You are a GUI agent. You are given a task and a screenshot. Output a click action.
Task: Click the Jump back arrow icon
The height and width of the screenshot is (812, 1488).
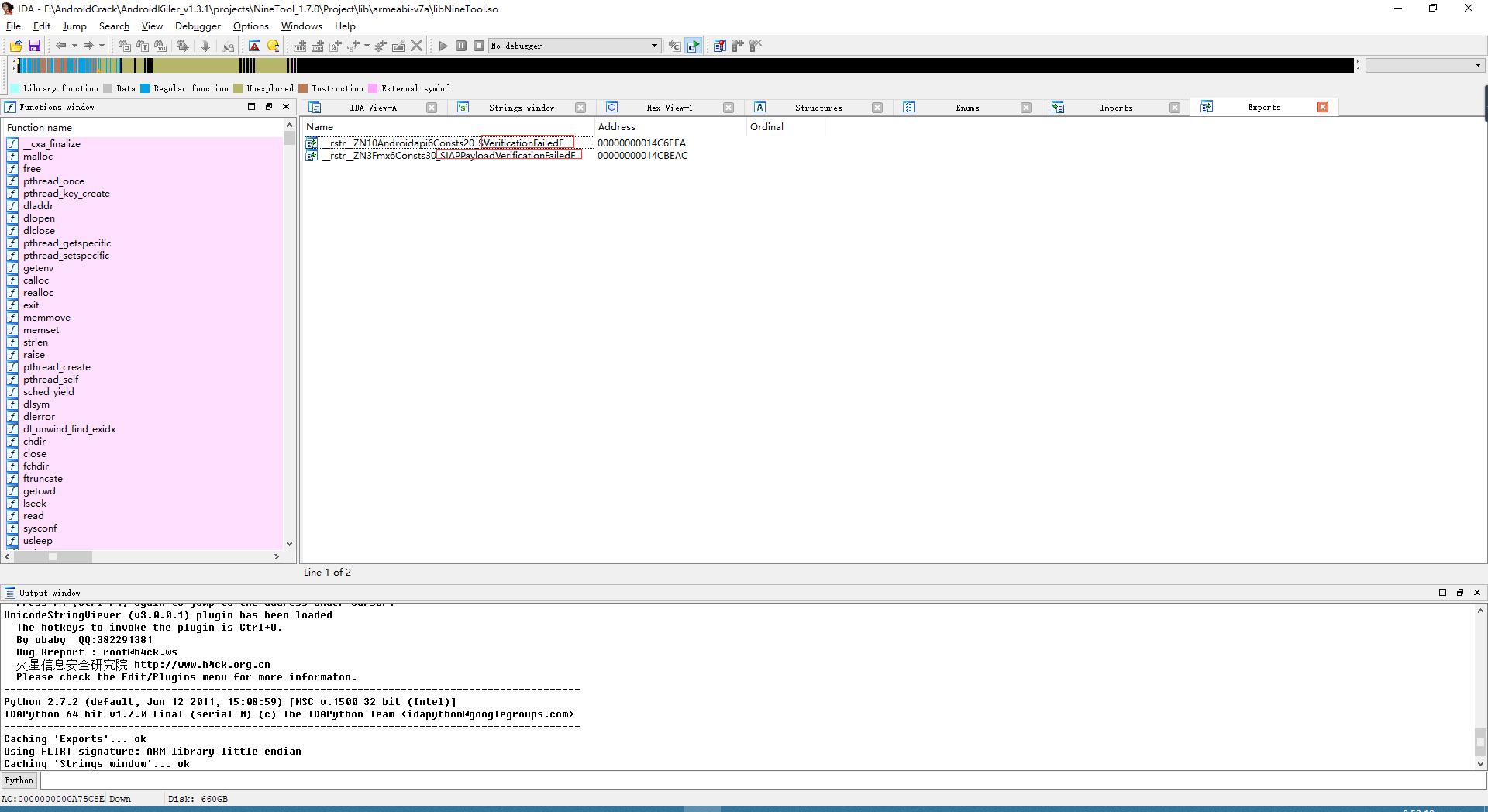(60, 46)
